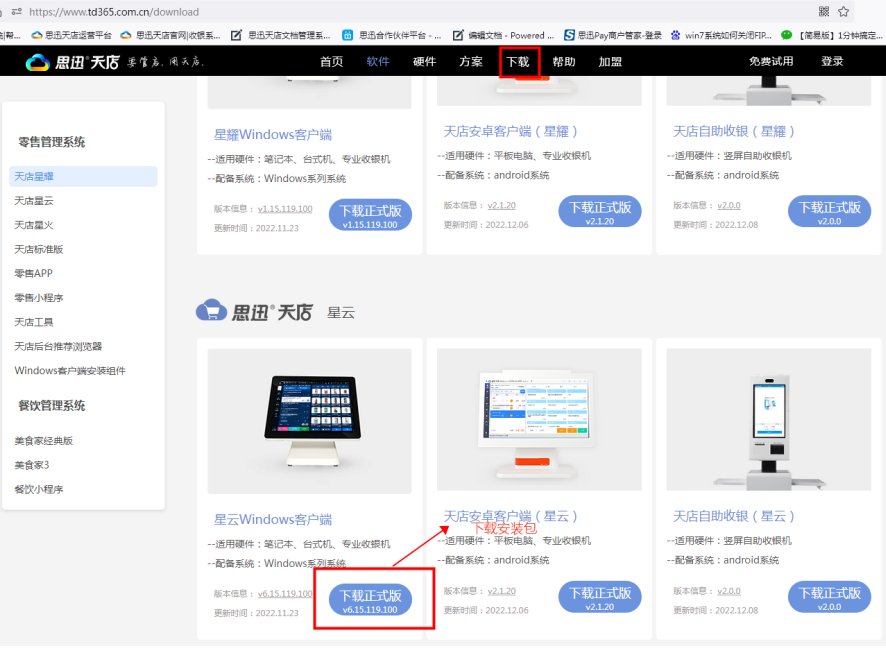This screenshot has height=648, width=886.
Task: Download 星耀Windows客户端 with the 下载正式版 button
Action: (x=370, y=215)
